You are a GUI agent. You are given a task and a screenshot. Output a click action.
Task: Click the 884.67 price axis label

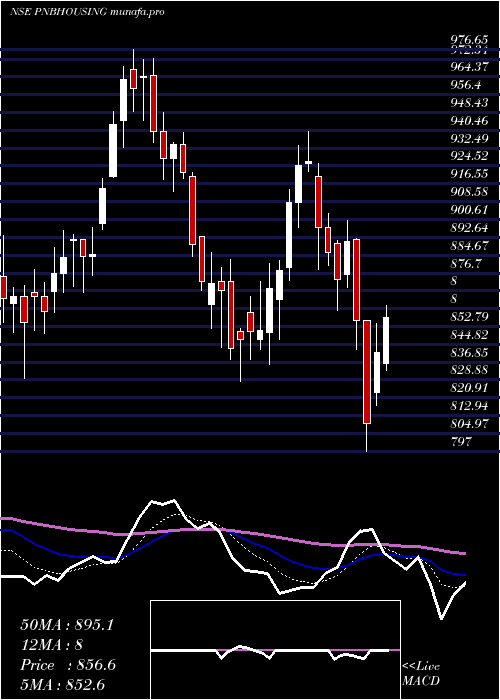[469, 246]
